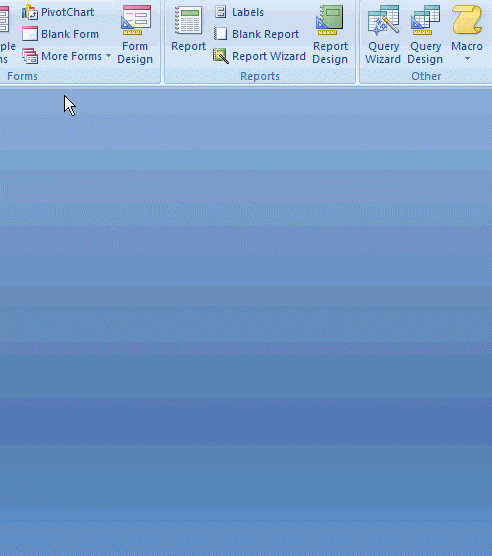Start the Query Wizard icon
The image size is (492, 556).
point(384,21)
